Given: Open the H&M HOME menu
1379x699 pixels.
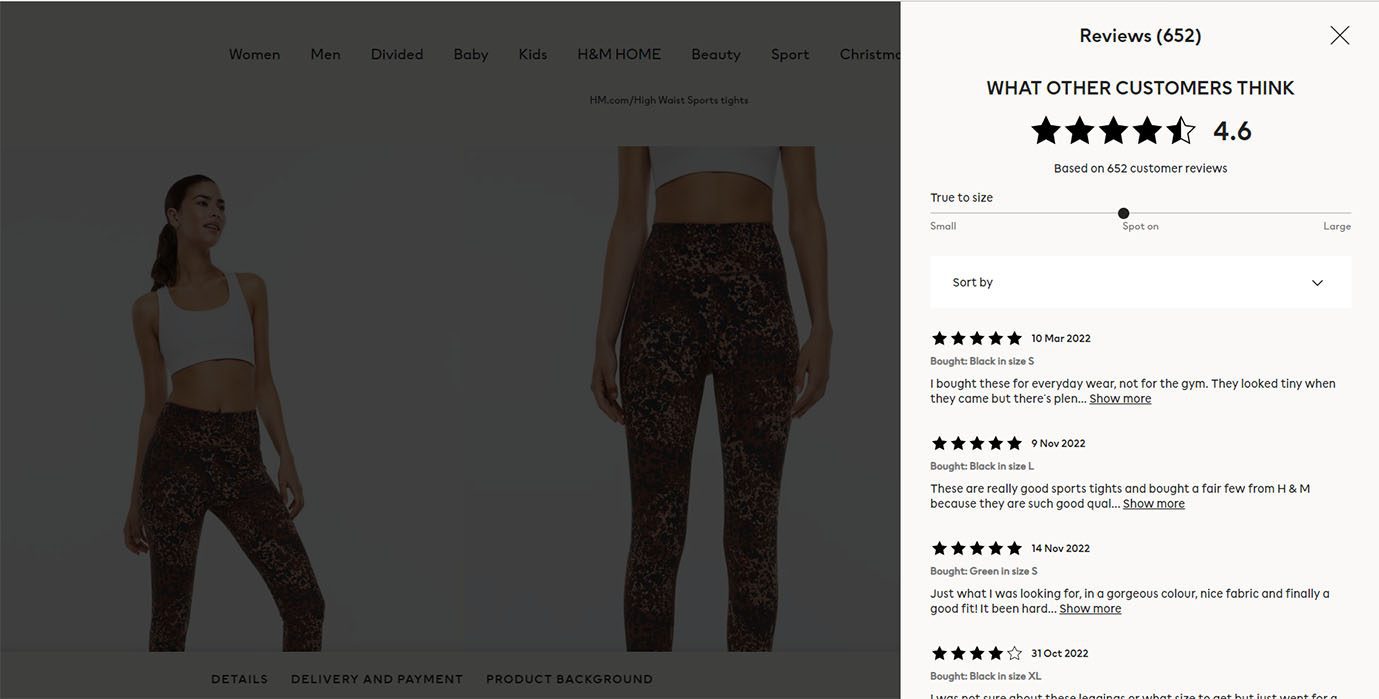Looking at the screenshot, I should point(619,54).
